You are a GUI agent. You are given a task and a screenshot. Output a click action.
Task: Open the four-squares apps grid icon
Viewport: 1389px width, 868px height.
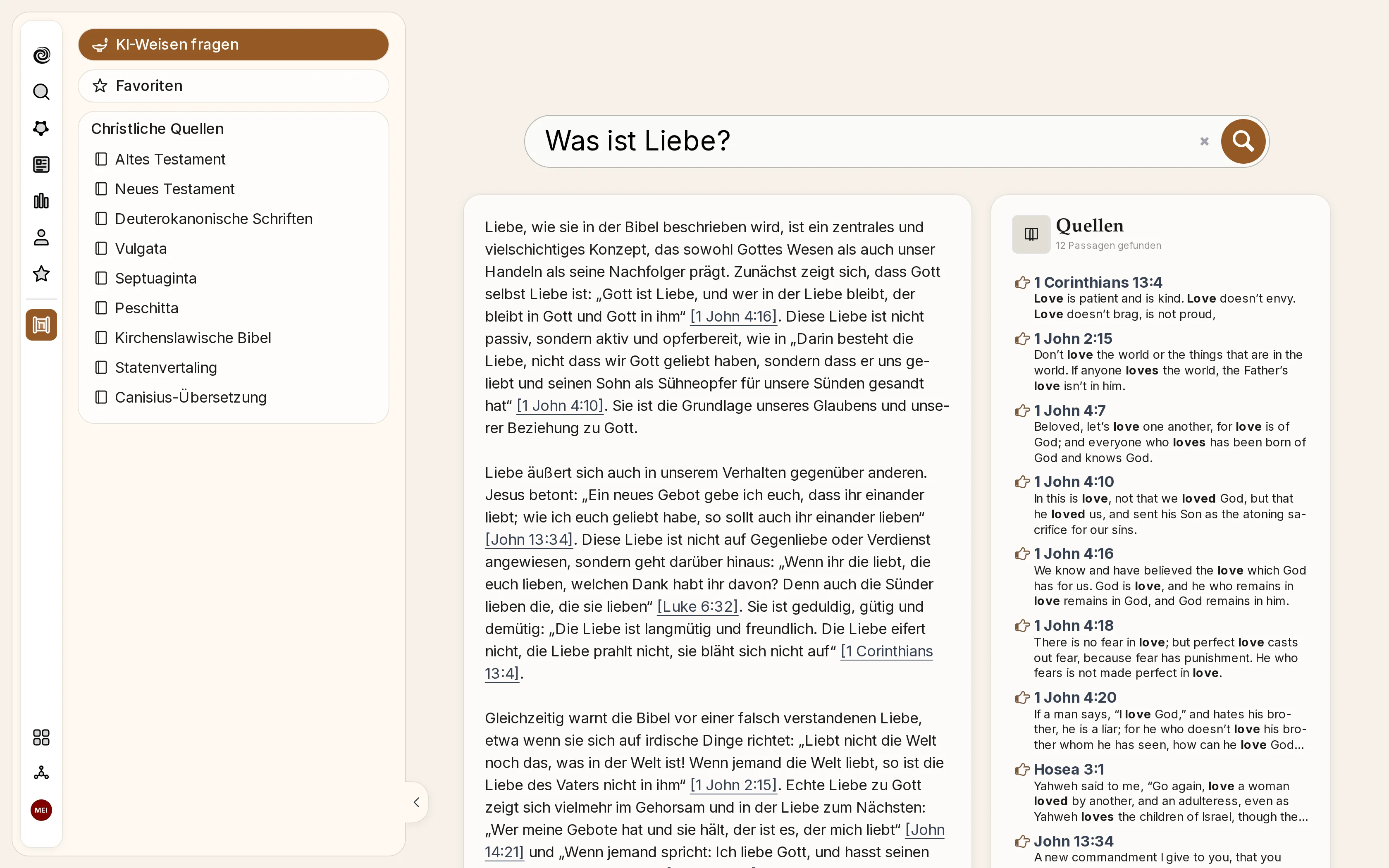click(41, 737)
